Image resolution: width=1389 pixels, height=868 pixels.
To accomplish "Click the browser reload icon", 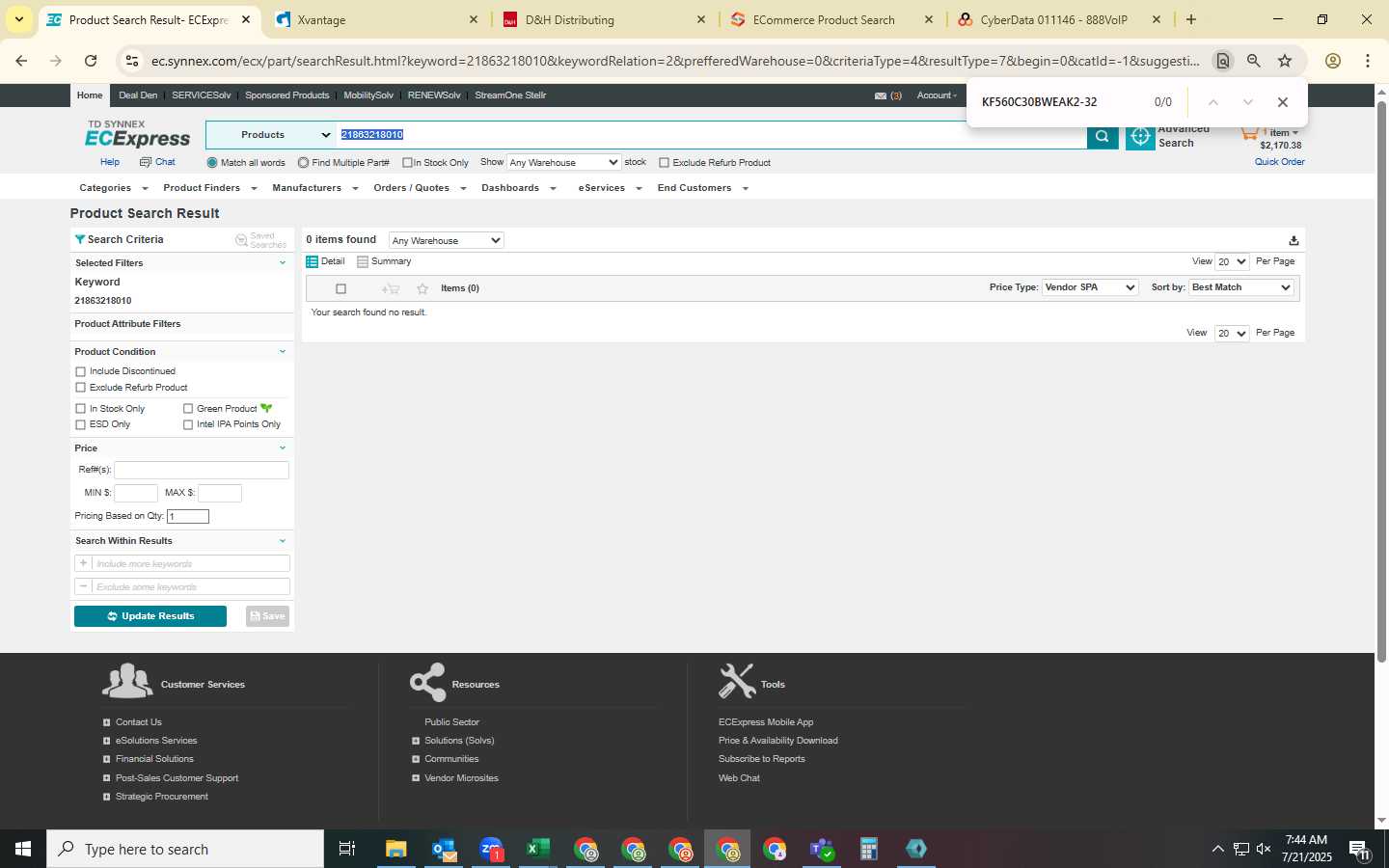I will (91, 61).
